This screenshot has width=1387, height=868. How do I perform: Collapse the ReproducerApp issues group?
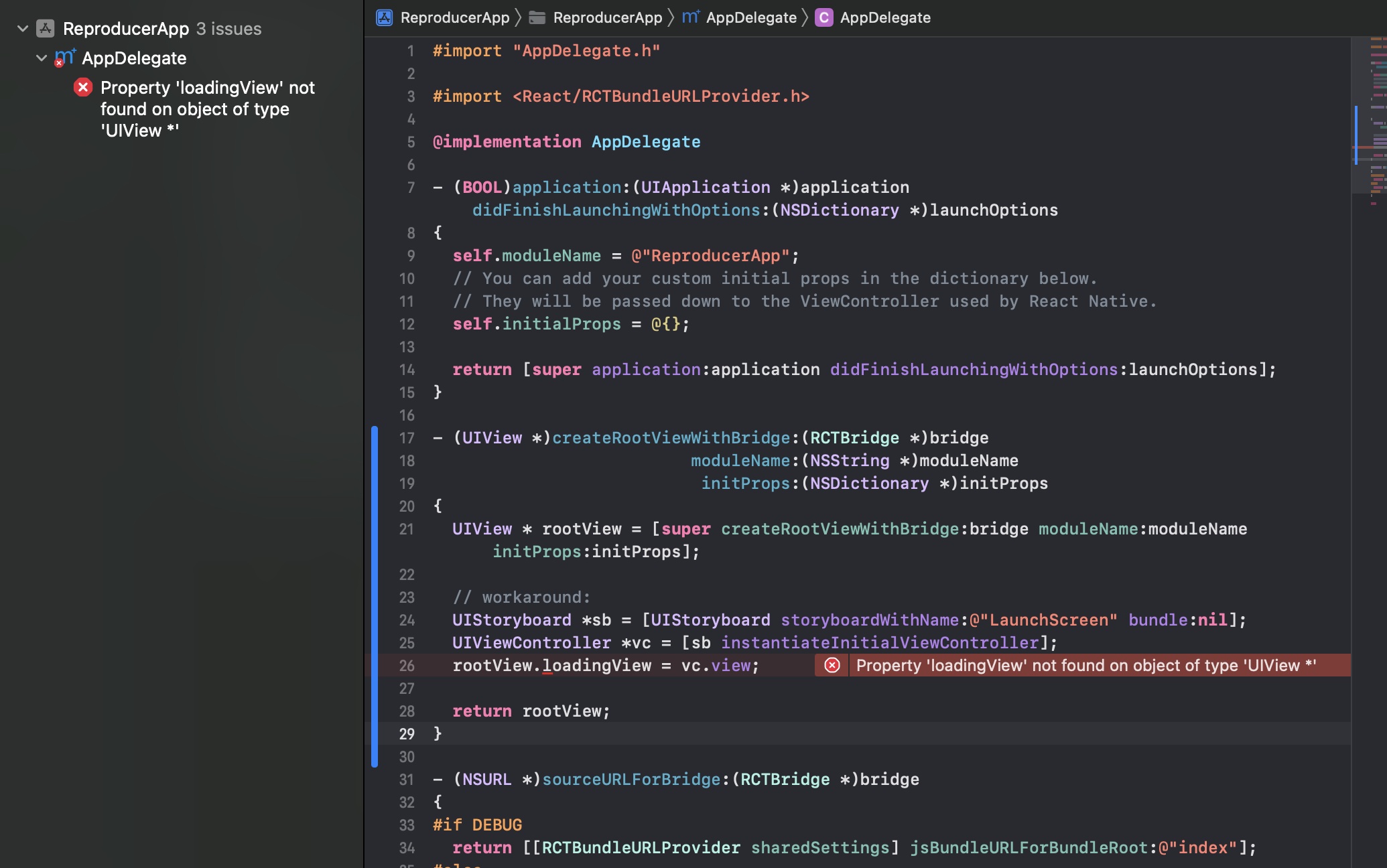pyautogui.click(x=22, y=28)
